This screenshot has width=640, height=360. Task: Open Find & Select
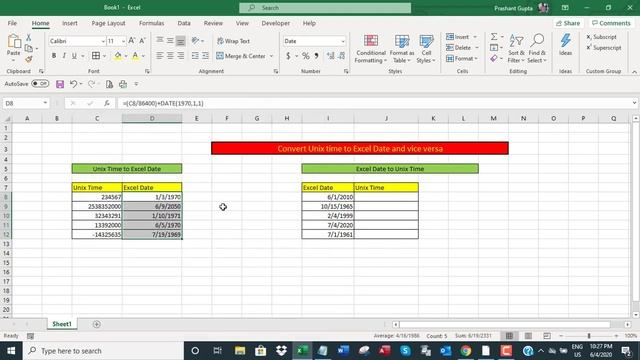click(537, 49)
